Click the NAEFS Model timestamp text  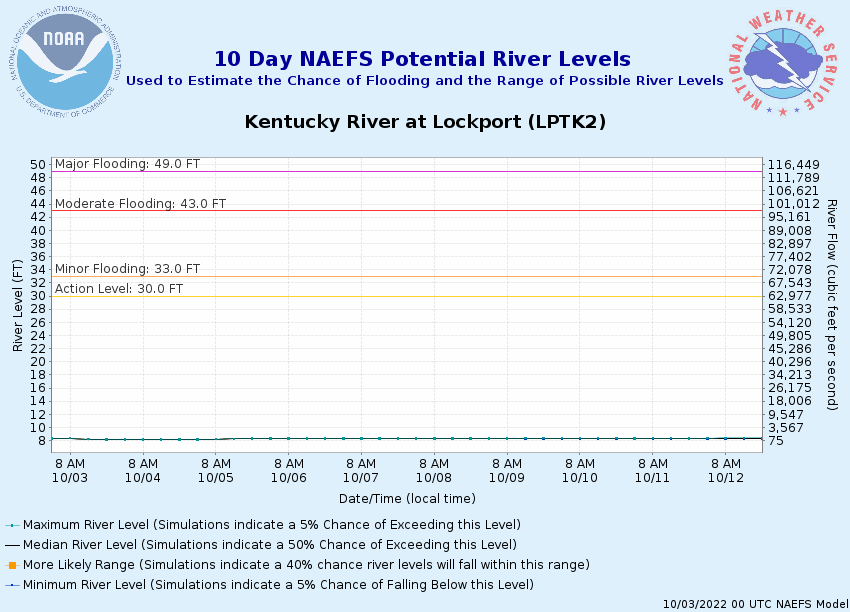tap(756, 604)
